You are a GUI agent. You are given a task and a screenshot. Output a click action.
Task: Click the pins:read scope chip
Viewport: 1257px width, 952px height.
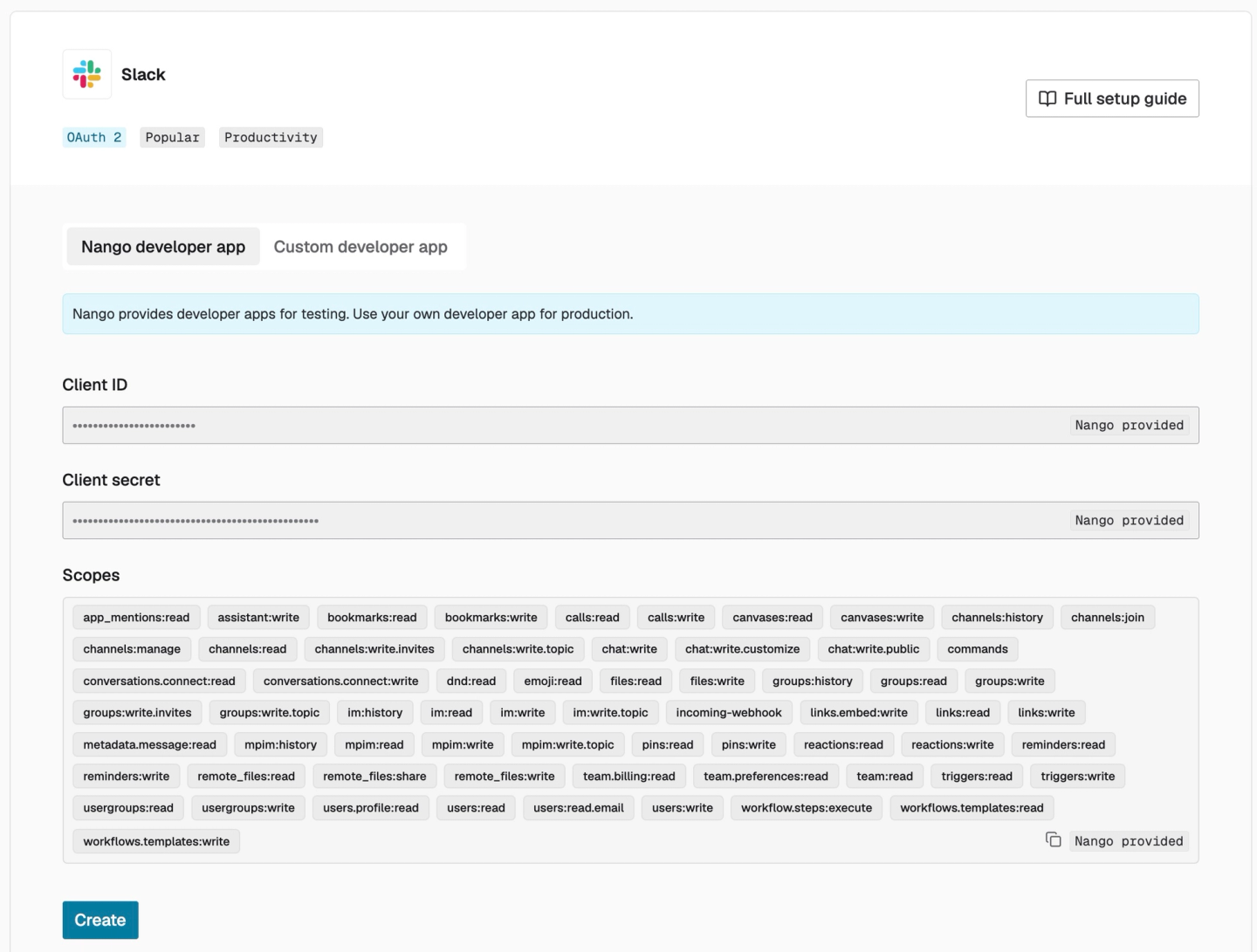pos(668,744)
